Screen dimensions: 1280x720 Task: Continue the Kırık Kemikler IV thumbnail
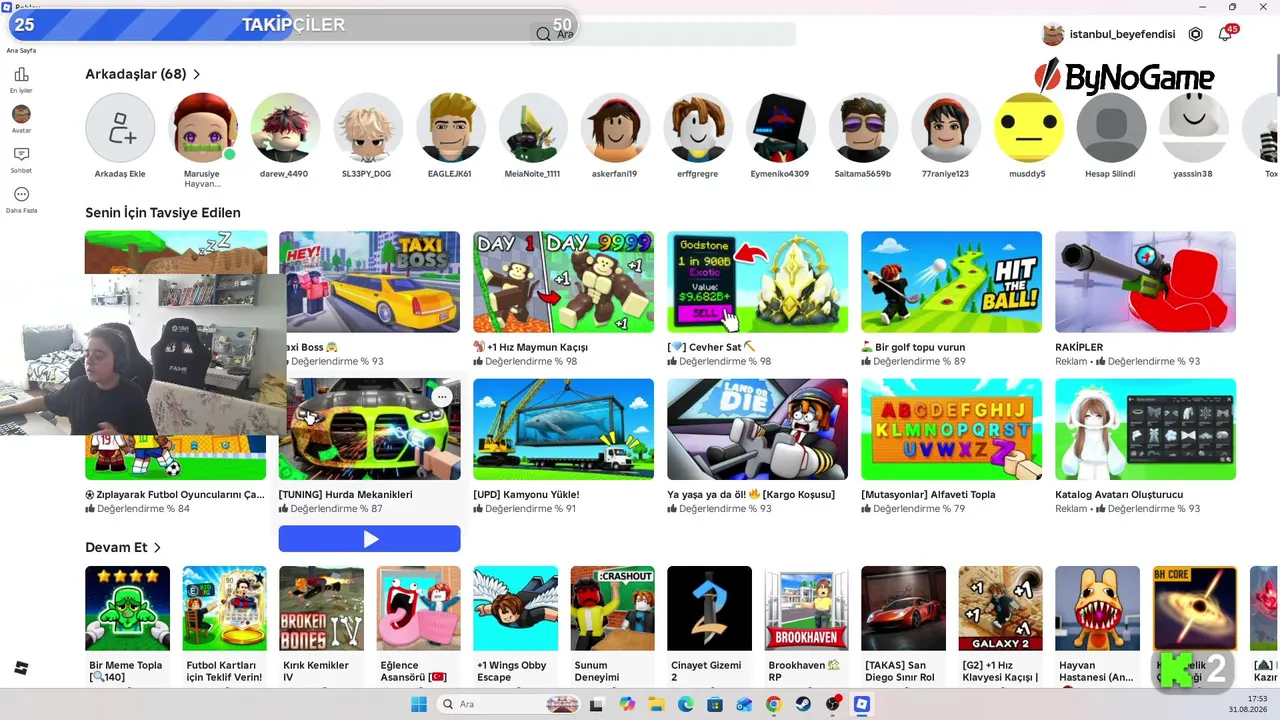(x=322, y=608)
